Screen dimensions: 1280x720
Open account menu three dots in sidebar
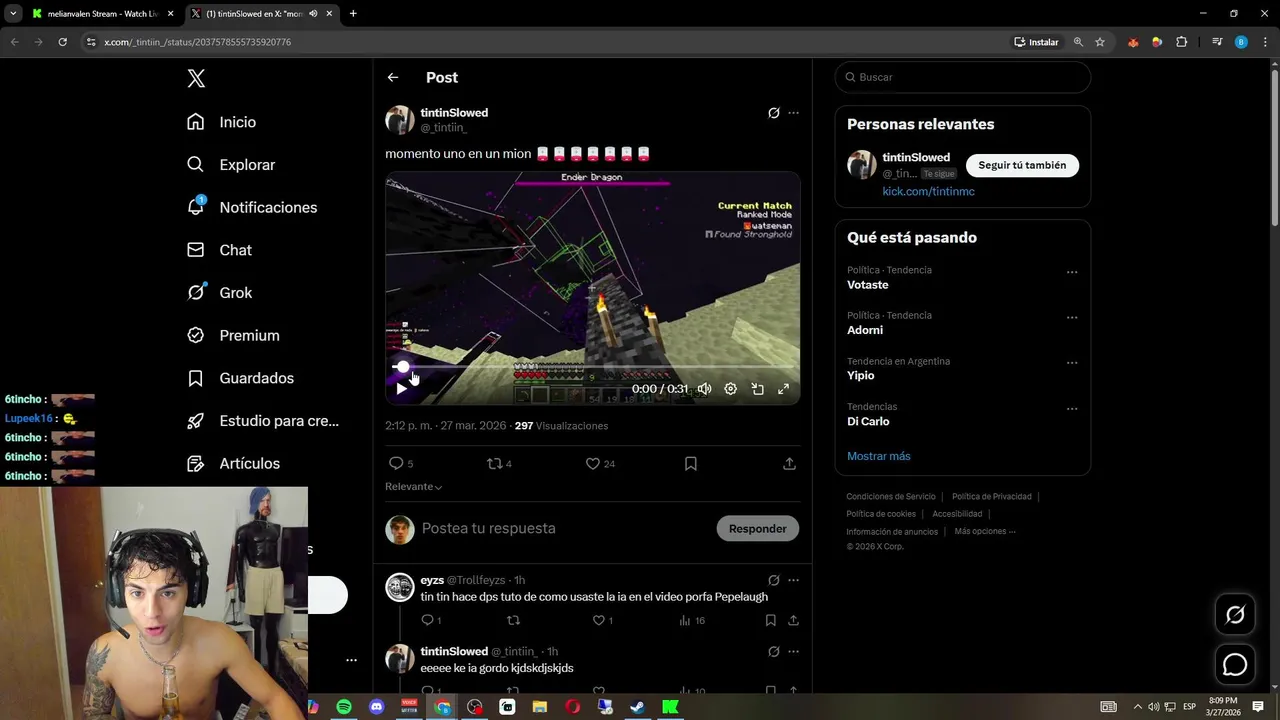[x=351, y=660]
